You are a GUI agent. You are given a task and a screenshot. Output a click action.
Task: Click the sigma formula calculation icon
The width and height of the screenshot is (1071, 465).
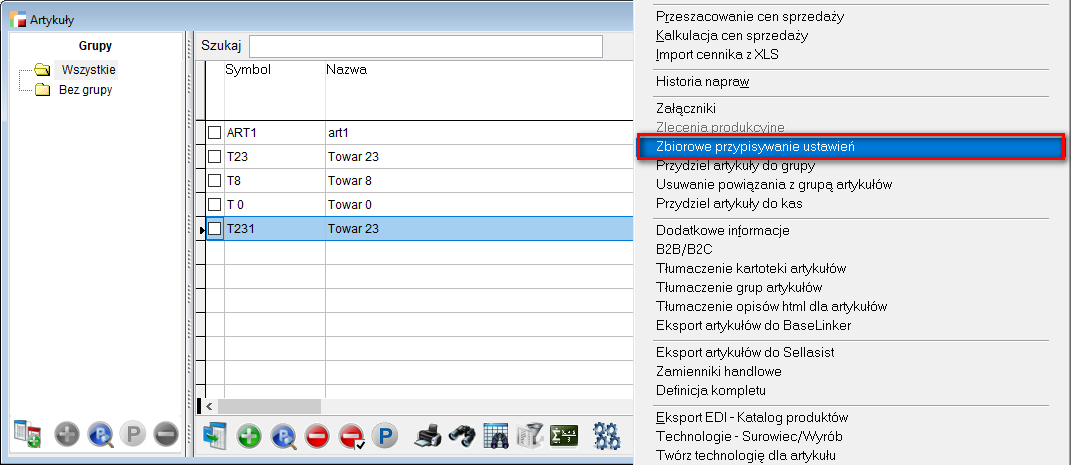(x=564, y=436)
